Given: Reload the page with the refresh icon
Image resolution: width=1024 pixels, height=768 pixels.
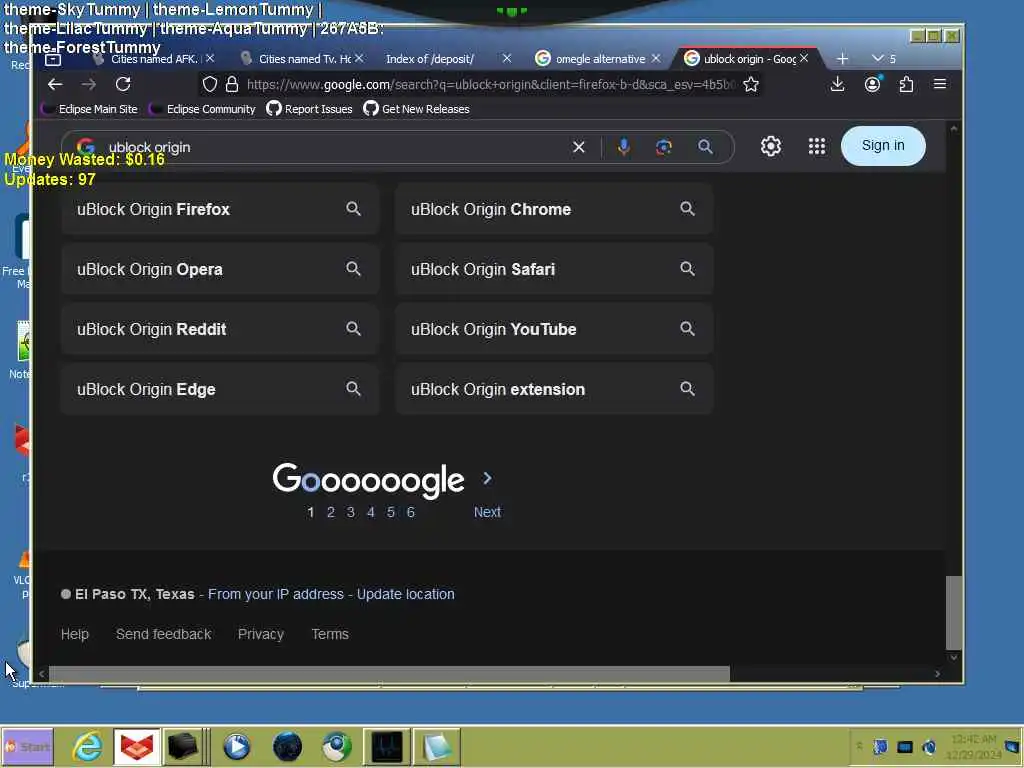Looking at the screenshot, I should [x=123, y=84].
